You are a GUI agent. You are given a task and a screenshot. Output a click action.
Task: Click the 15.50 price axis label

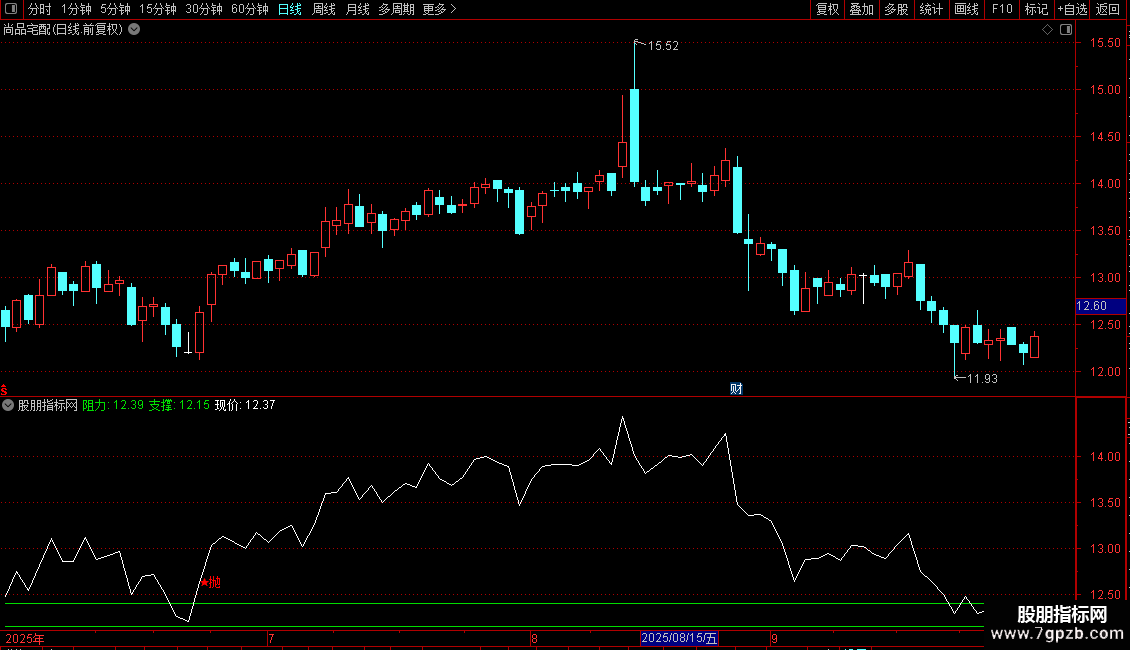pos(1105,43)
